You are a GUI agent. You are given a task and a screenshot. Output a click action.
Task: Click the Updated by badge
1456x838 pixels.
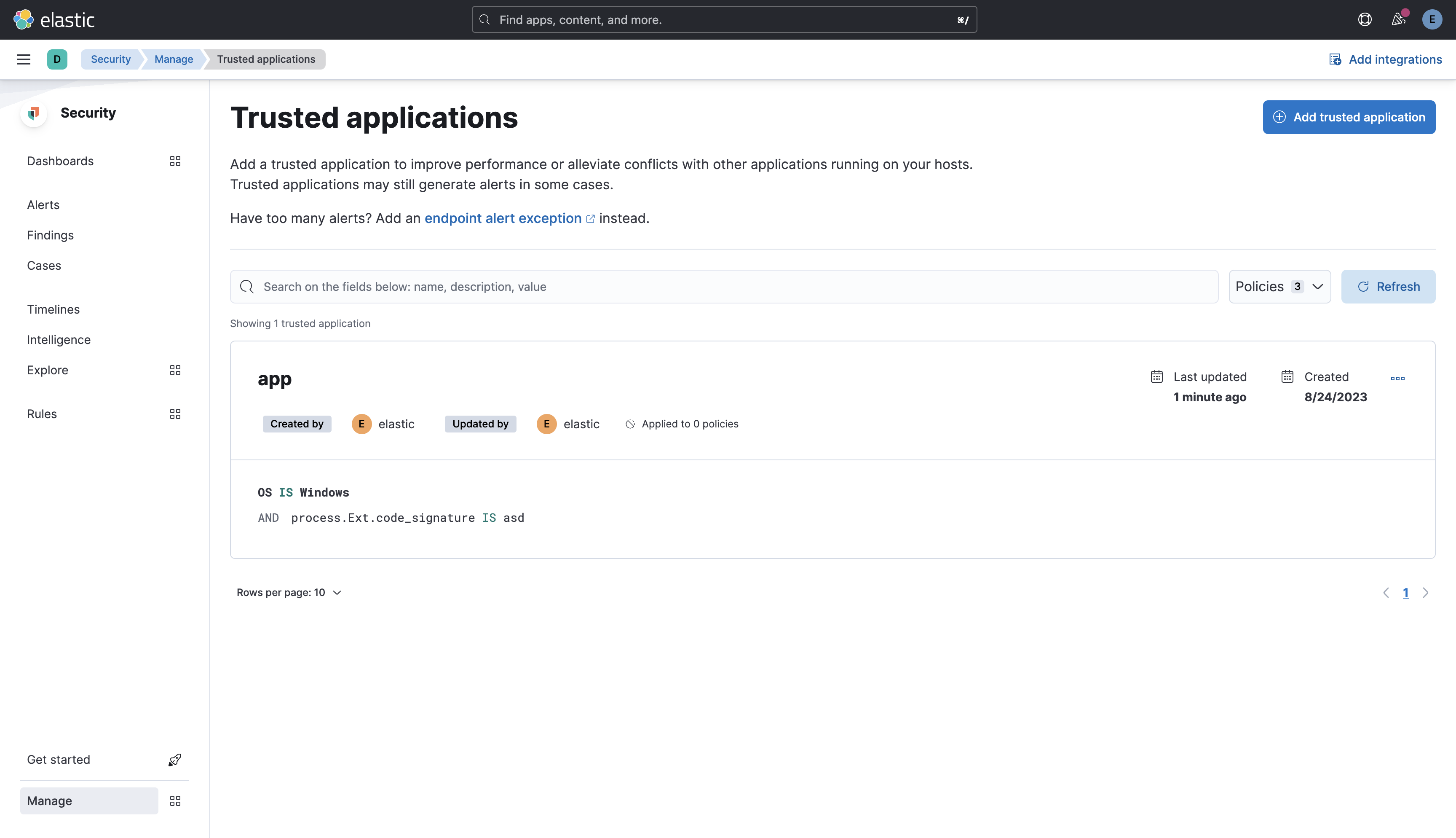[480, 424]
